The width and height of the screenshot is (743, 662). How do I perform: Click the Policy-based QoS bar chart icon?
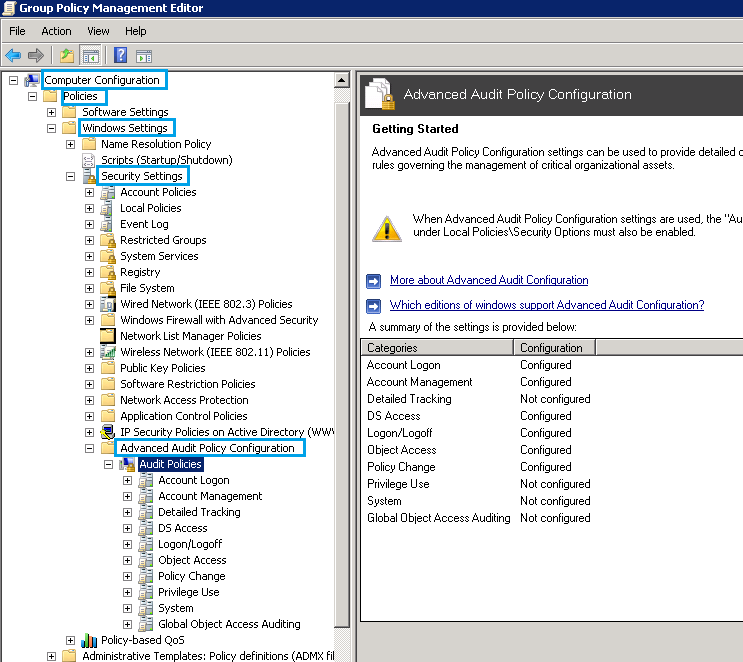click(x=89, y=640)
